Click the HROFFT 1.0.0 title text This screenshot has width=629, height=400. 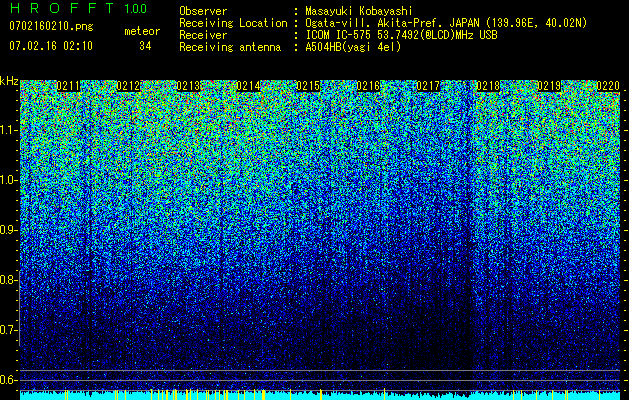click(x=78, y=8)
